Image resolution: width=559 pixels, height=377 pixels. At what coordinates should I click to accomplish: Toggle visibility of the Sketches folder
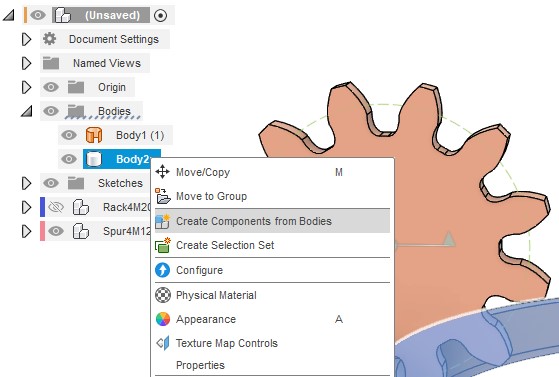pyautogui.click(x=51, y=183)
